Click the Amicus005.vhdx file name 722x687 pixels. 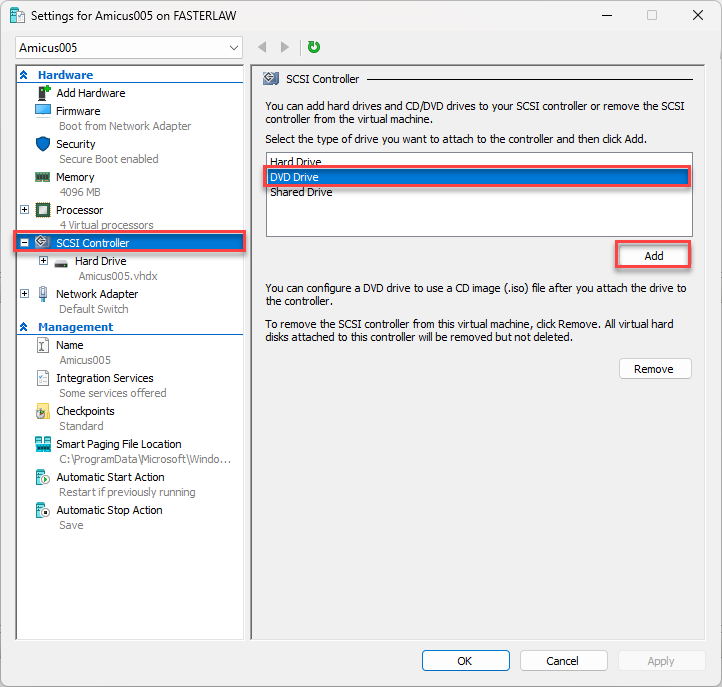118,276
